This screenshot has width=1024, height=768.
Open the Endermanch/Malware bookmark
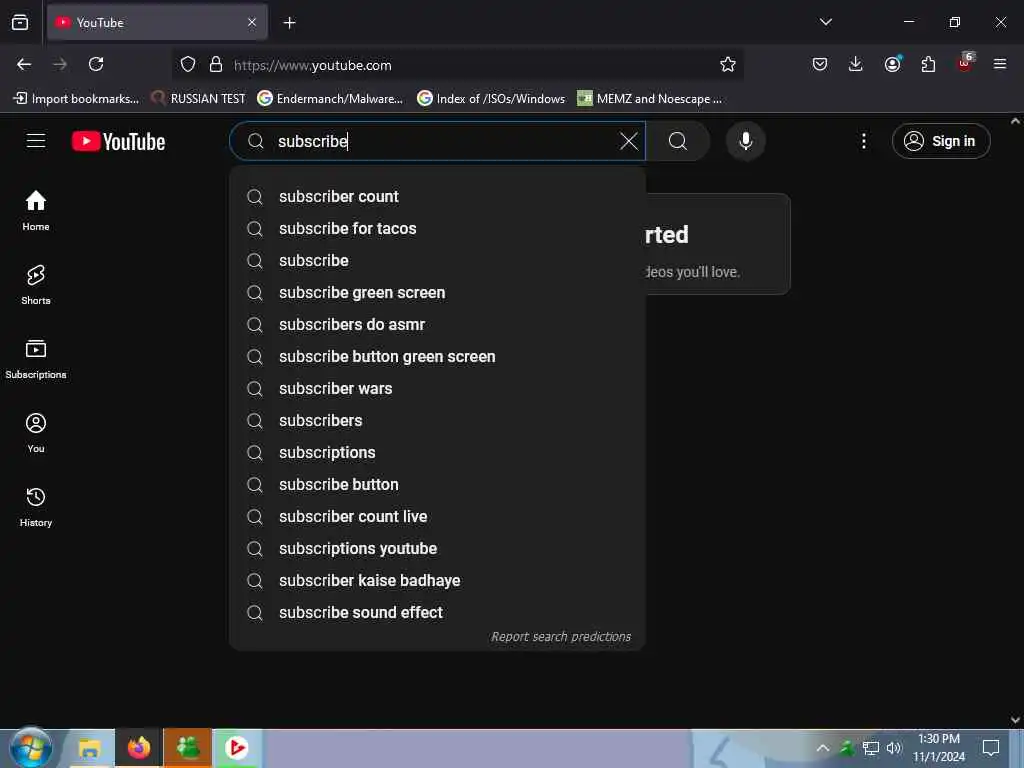(330, 99)
